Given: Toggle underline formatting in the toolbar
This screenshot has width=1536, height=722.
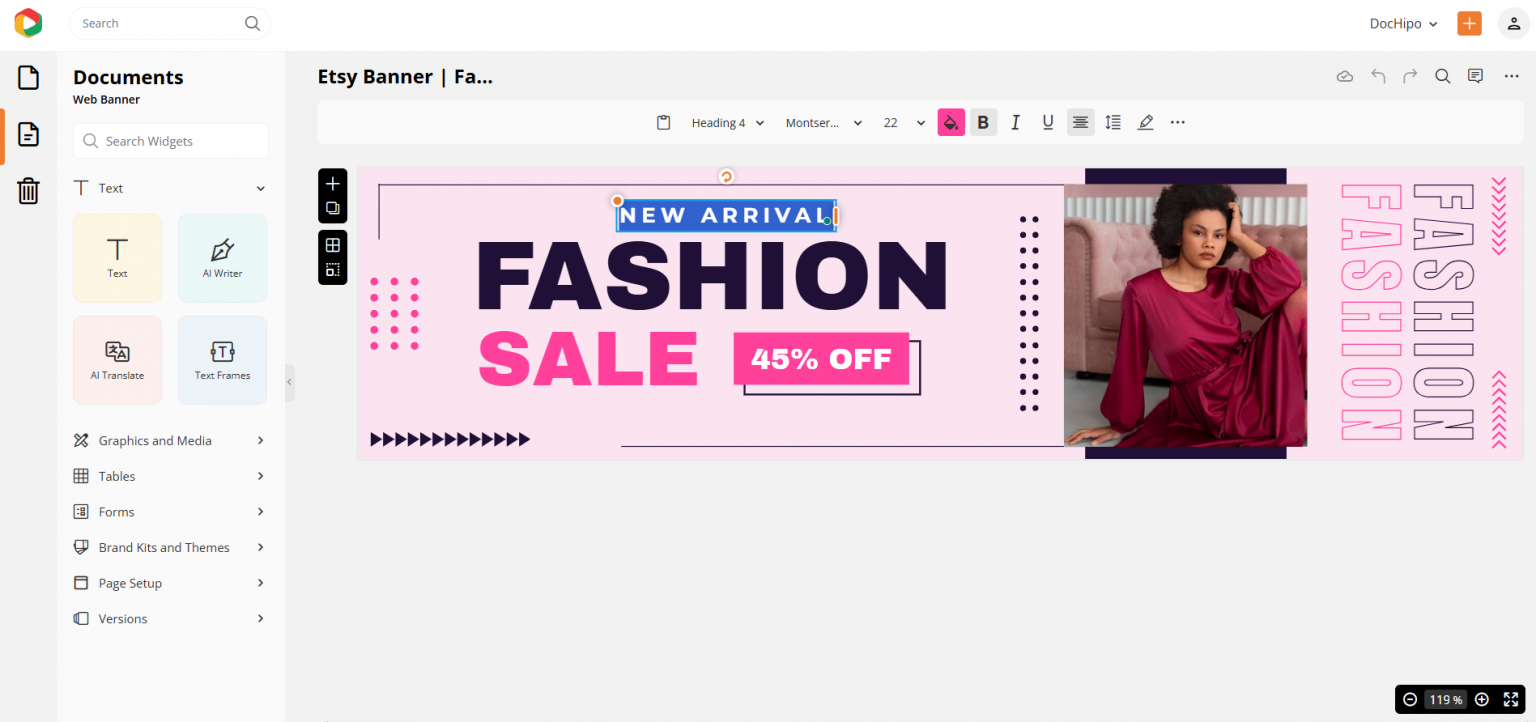Looking at the screenshot, I should pyautogui.click(x=1047, y=122).
